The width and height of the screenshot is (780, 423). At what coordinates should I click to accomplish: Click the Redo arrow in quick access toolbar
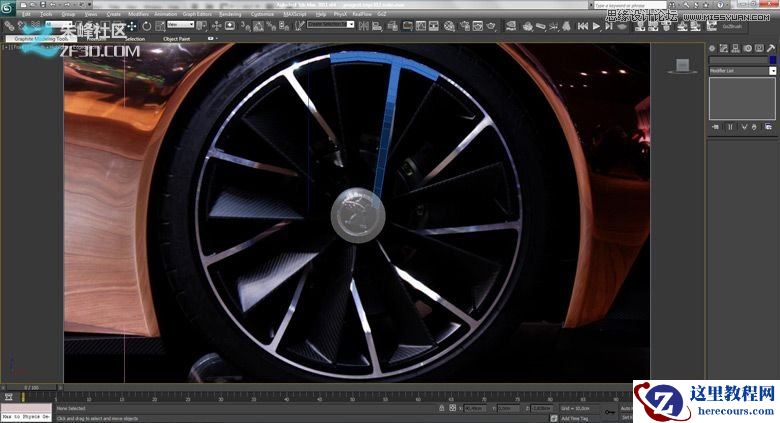[67, 4]
